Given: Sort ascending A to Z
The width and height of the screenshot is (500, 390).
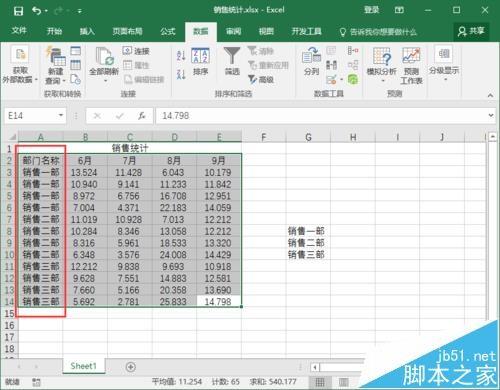Looking at the screenshot, I should pyautogui.click(x=181, y=55).
